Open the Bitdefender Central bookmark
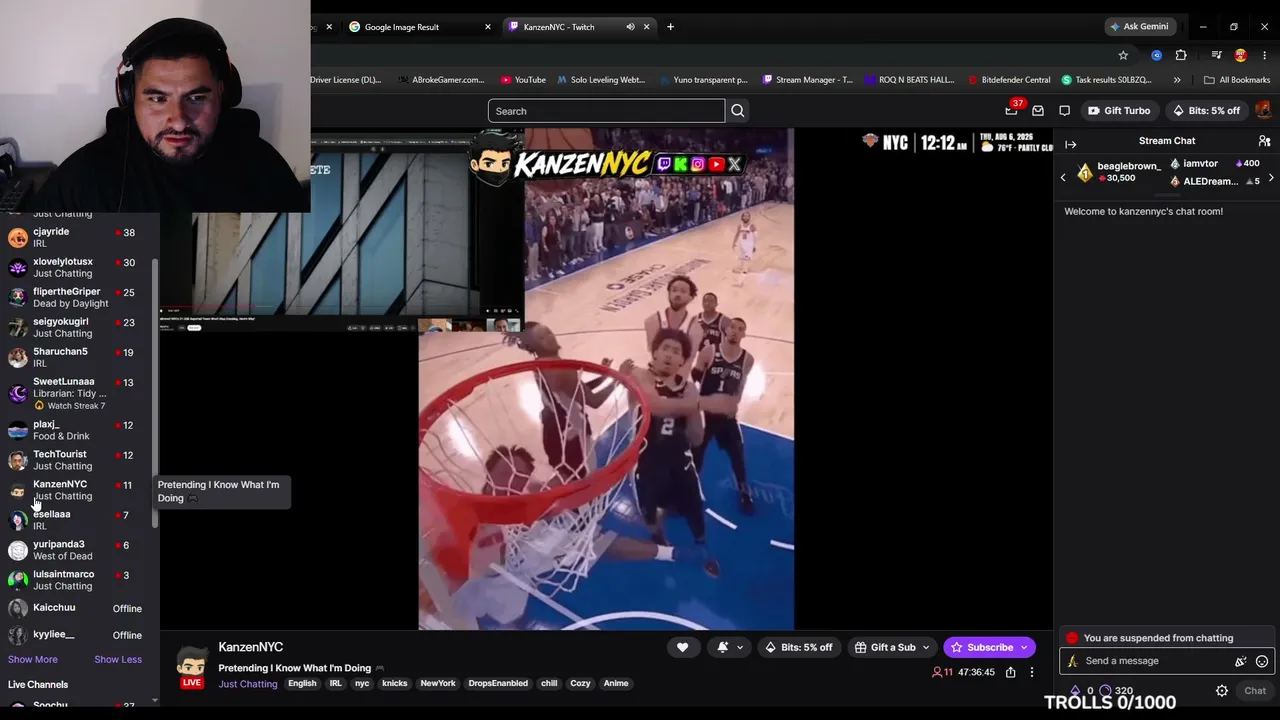The height and width of the screenshot is (720, 1280). coord(1009,80)
